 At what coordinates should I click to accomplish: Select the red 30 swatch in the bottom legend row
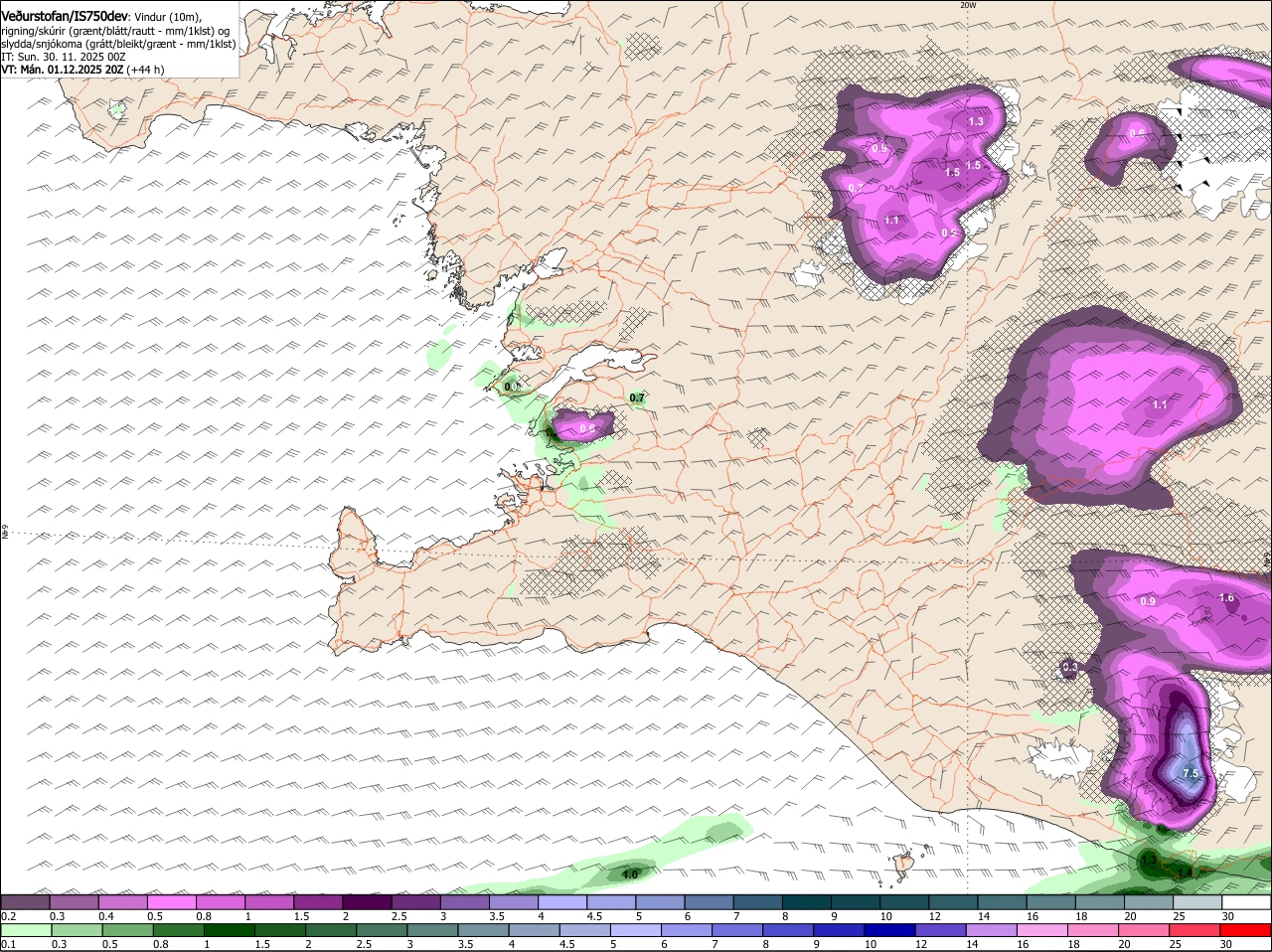click(x=1245, y=929)
